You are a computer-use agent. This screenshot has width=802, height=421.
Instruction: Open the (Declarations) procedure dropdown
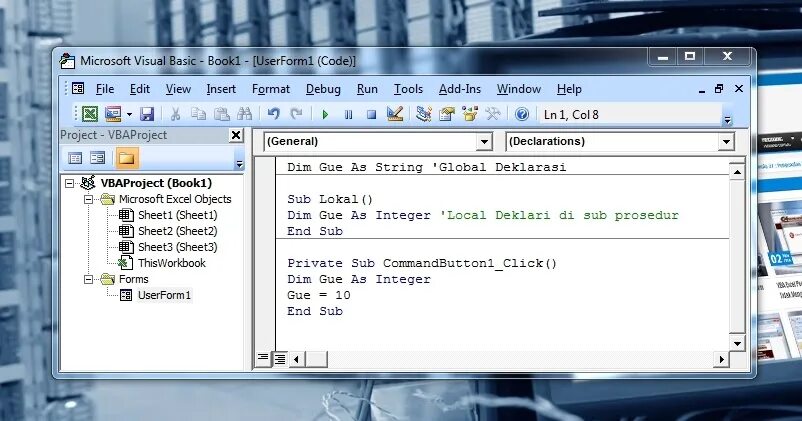click(726, 142)
